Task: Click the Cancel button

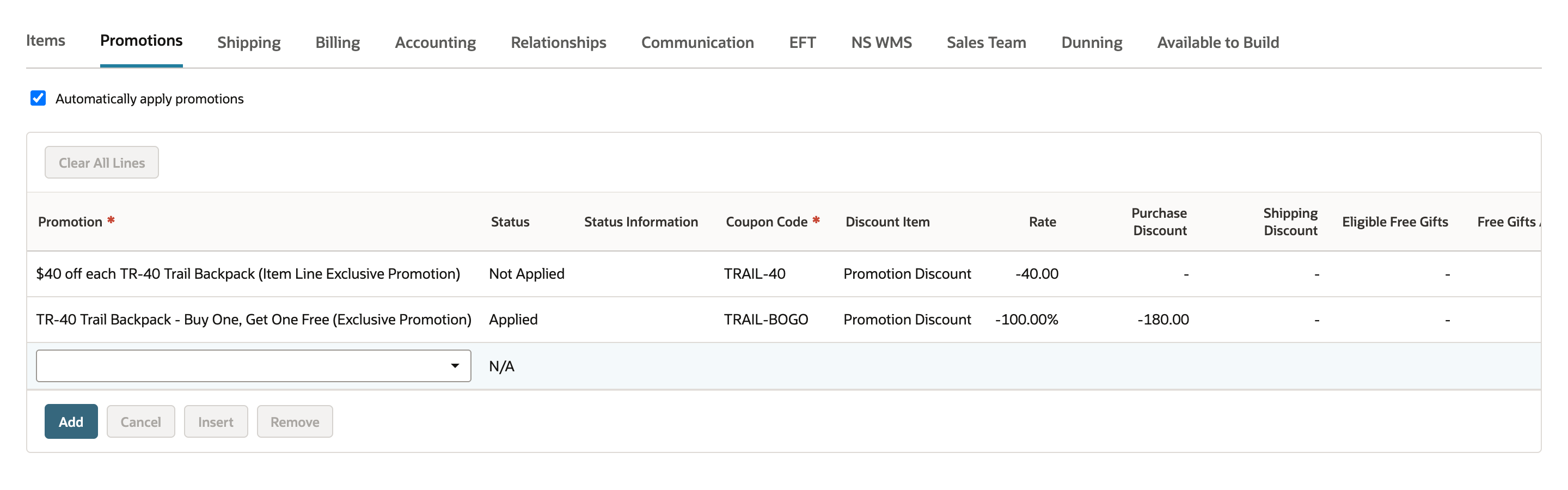Action: point(140,422)
